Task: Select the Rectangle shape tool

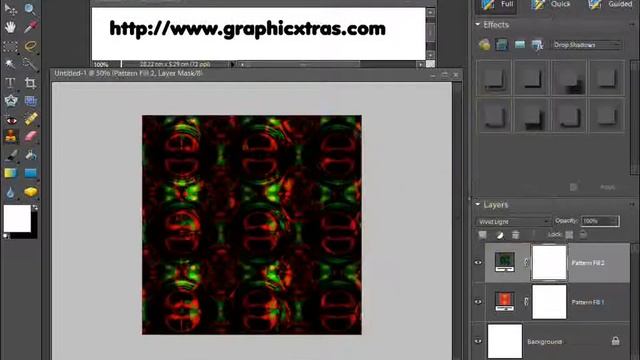Action: tap(30, 173)
